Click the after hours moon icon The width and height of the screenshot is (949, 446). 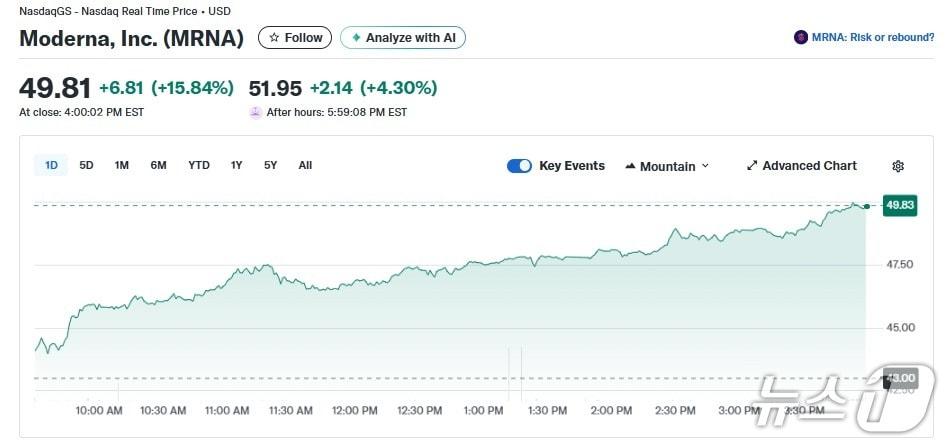click(x=255, y=112)
